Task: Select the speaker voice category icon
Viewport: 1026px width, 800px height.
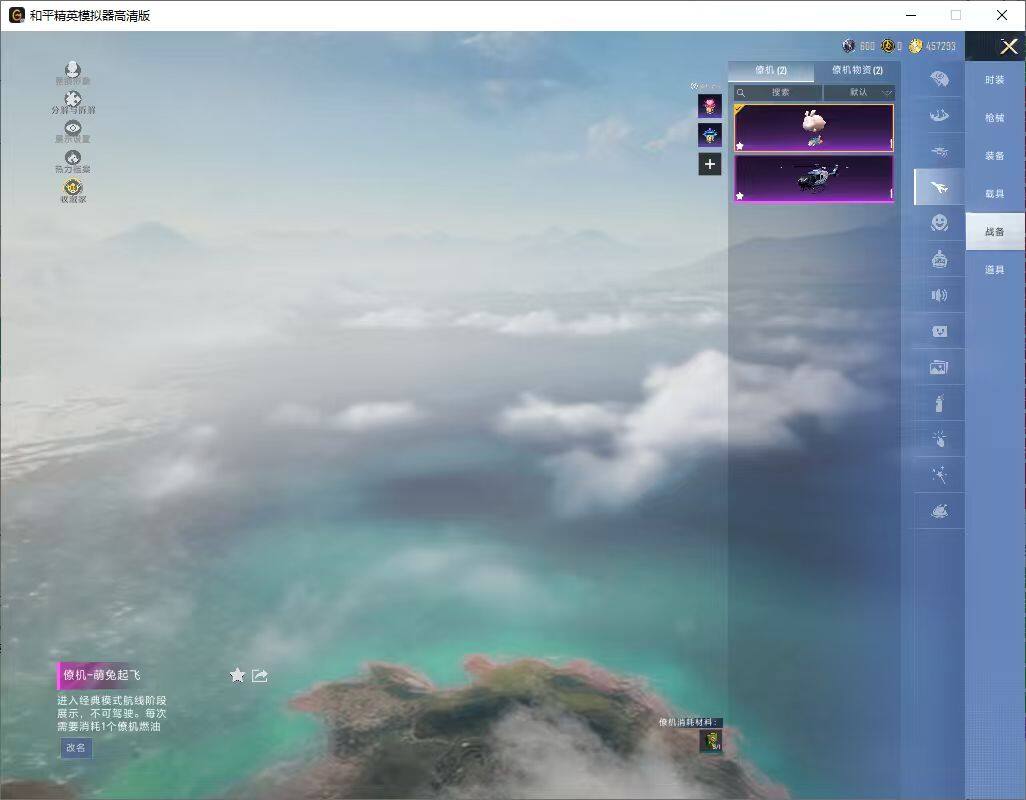Action: [940, 296]
